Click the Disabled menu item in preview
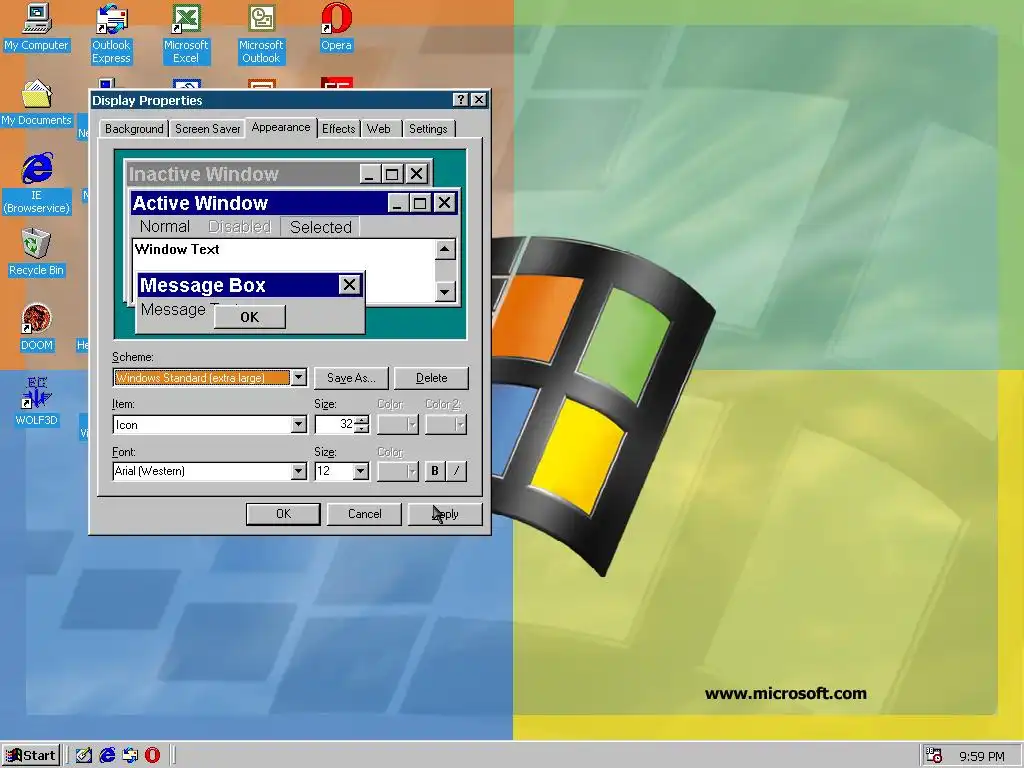Viewport: 1024px width, 768px height. pyautogui.click(x=239, y=227)
